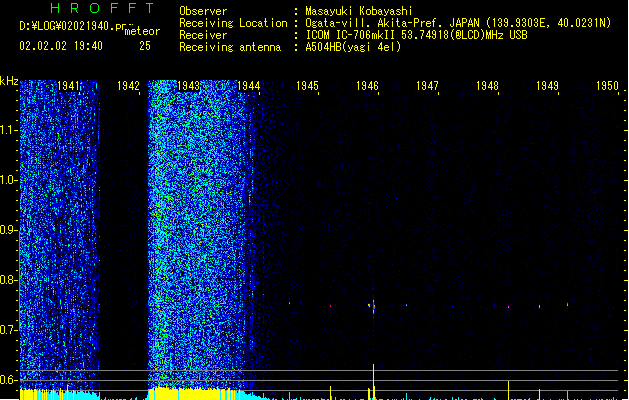The image size is (629, 400).
Task: Click the Receiver field label
Action: click(x=203, y=35)
